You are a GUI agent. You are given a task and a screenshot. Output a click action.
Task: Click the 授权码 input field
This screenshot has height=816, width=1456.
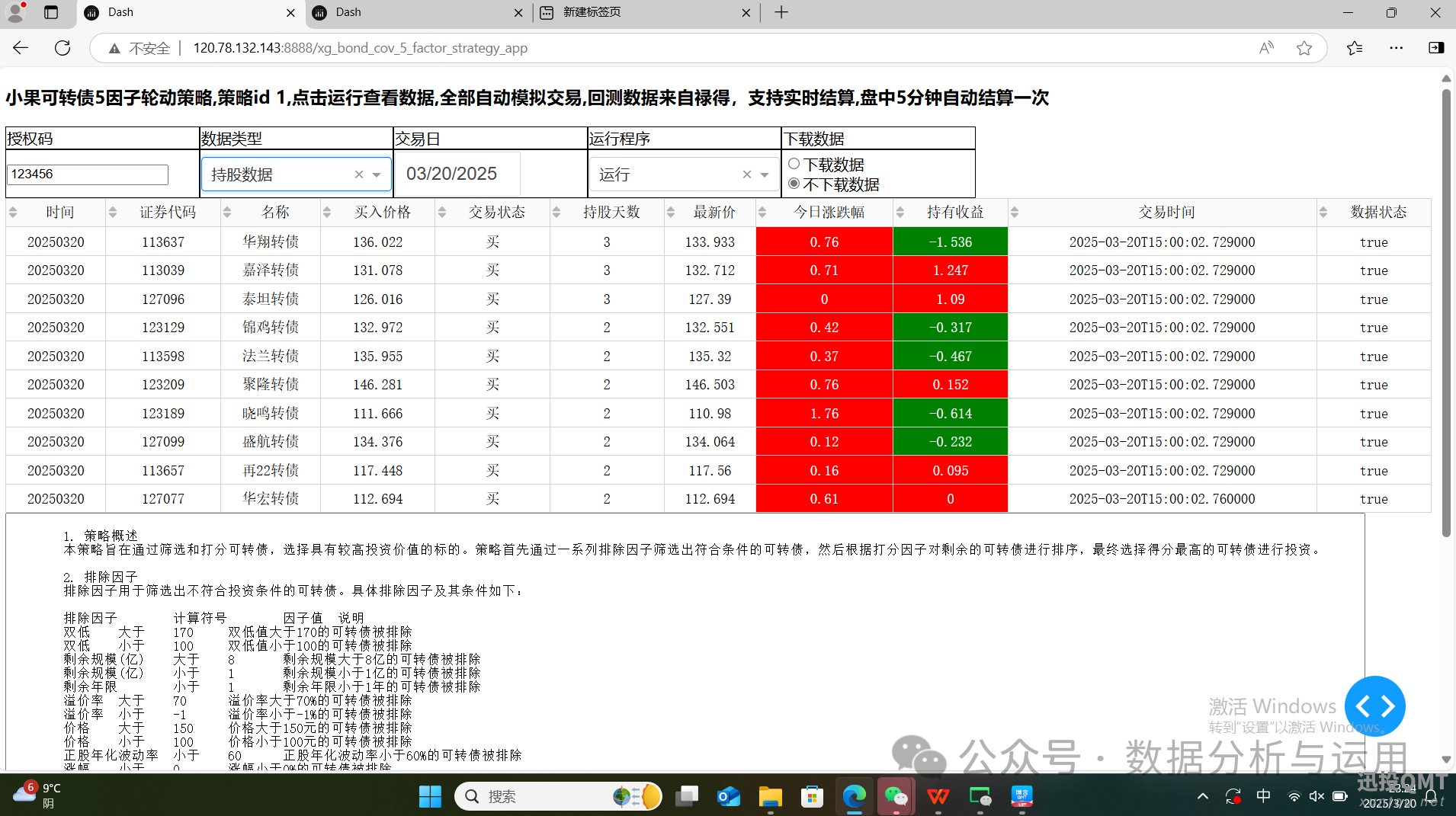click(88, 174)
